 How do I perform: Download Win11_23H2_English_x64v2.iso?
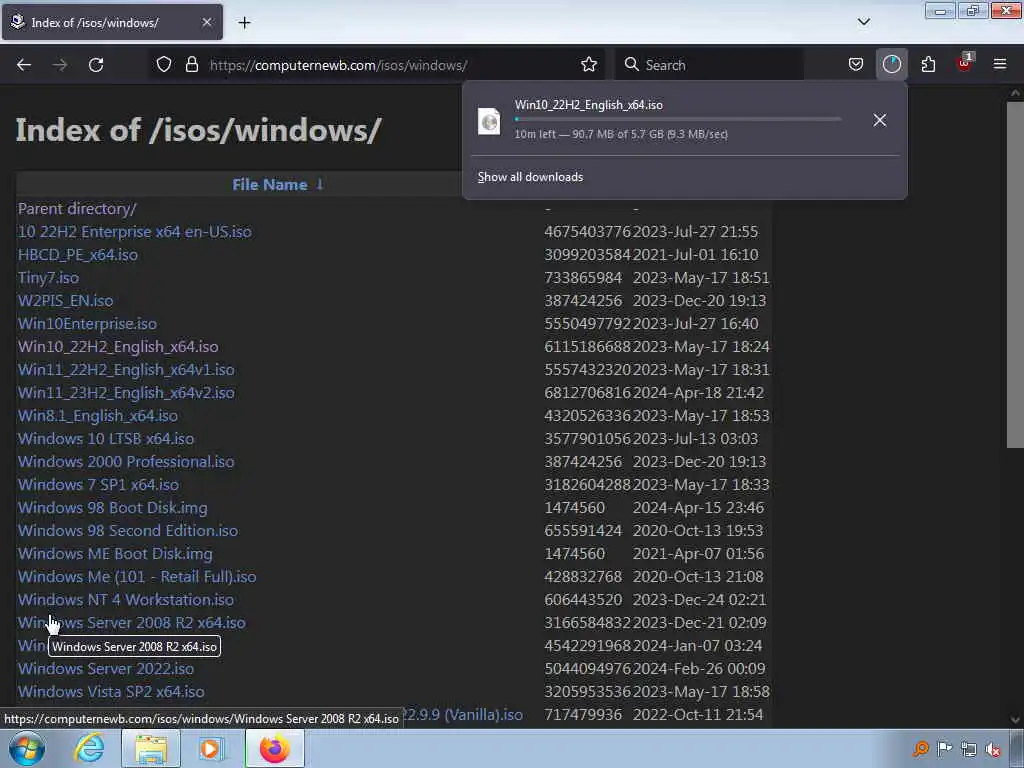(126, 392)
